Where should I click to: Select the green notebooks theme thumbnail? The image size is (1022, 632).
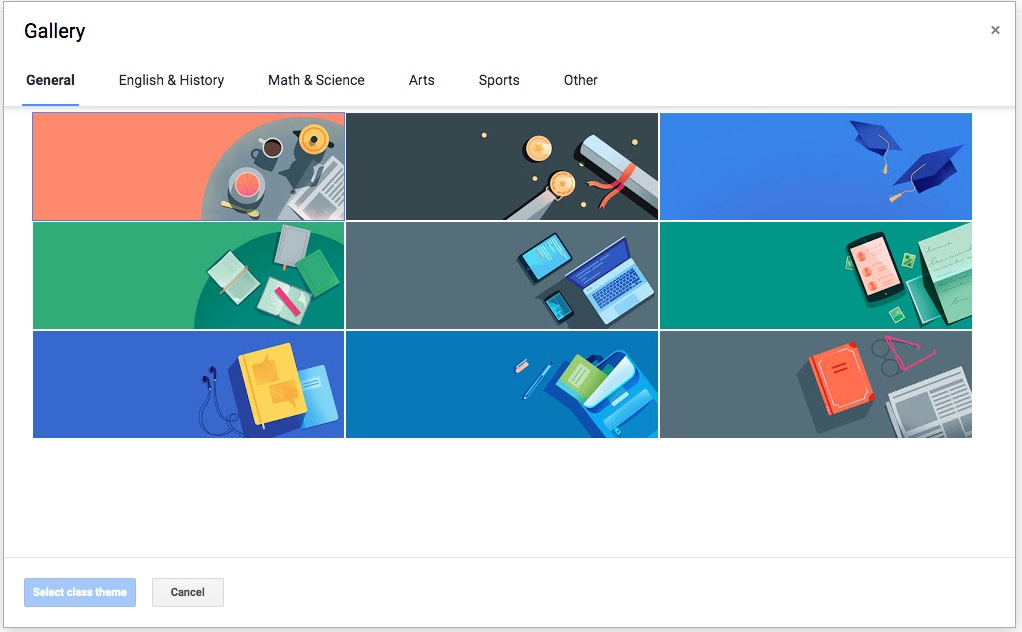pyautogui.click(x=188, y=275)
